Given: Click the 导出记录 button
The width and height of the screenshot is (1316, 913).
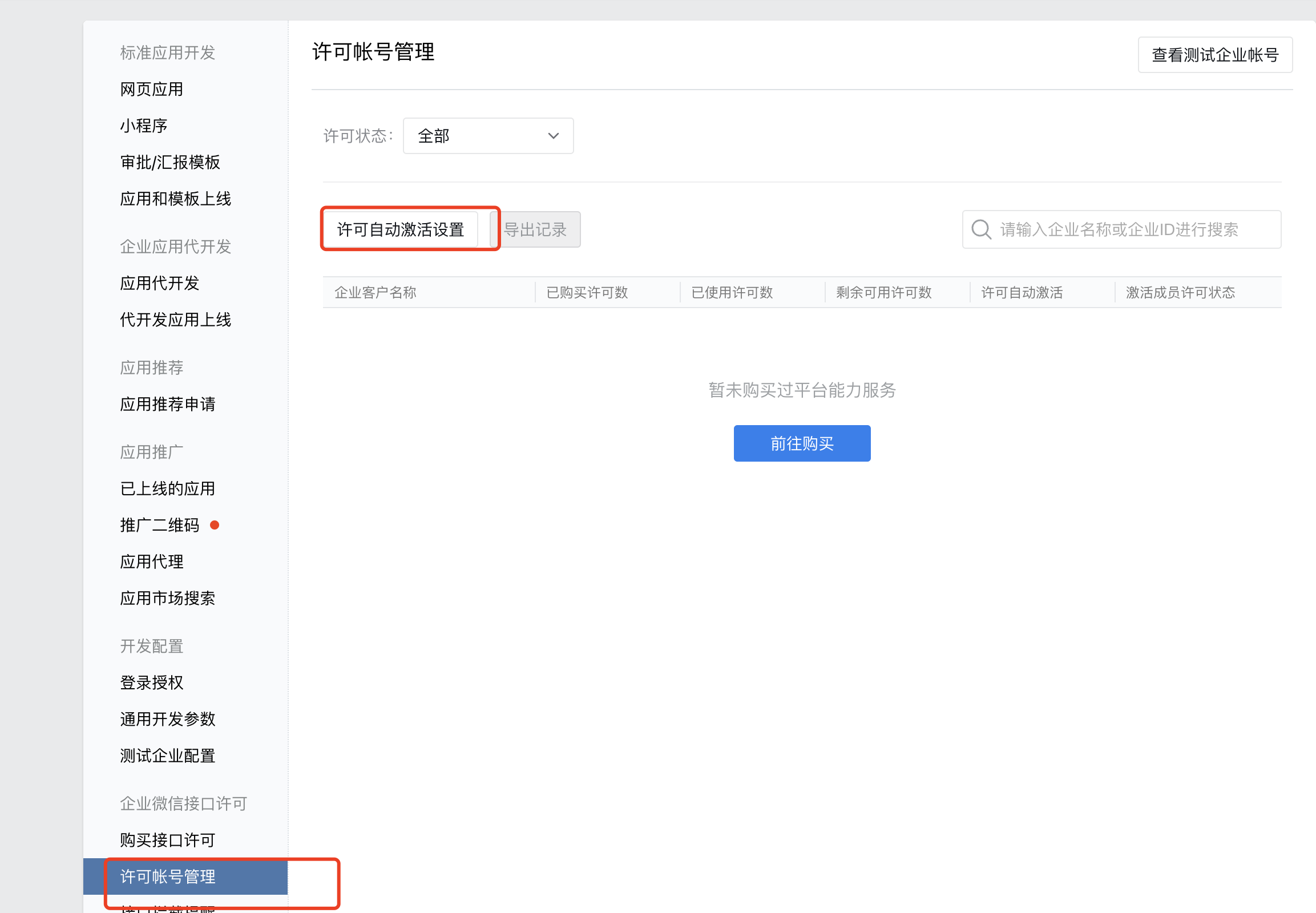Looking at the screenshot, I should [535, 229].
